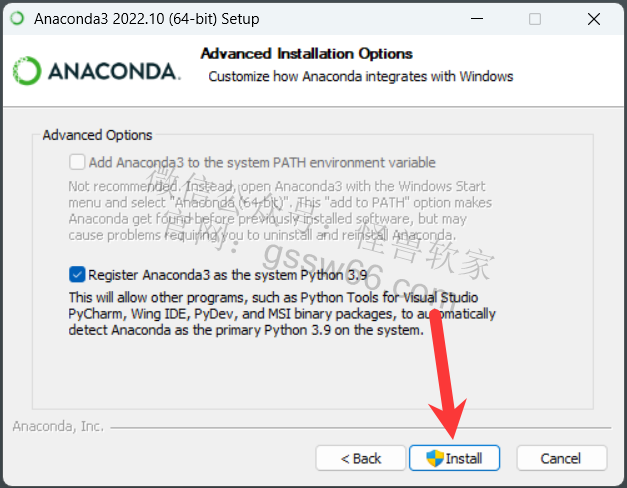Close the Anaconda3 Setup window
Image resolution: width=627 pixels, height=488 pixels.
594,19
